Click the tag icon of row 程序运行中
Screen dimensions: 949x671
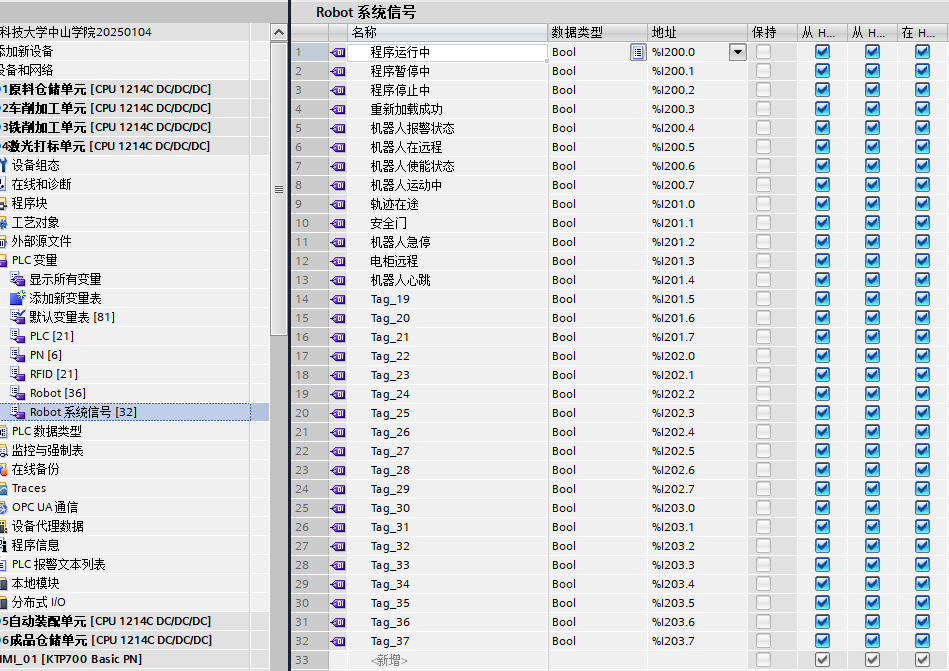(x=338, y=53)
